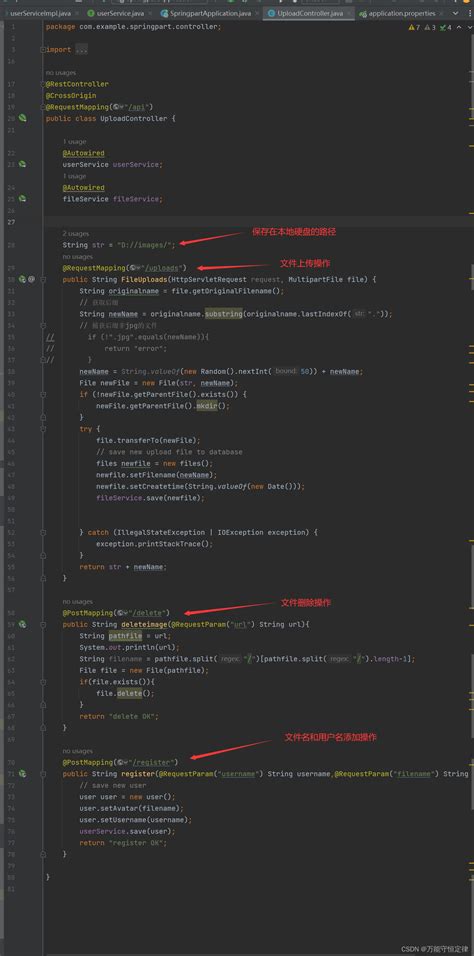Click "no usages" hint above @RestController

[61, 73]
